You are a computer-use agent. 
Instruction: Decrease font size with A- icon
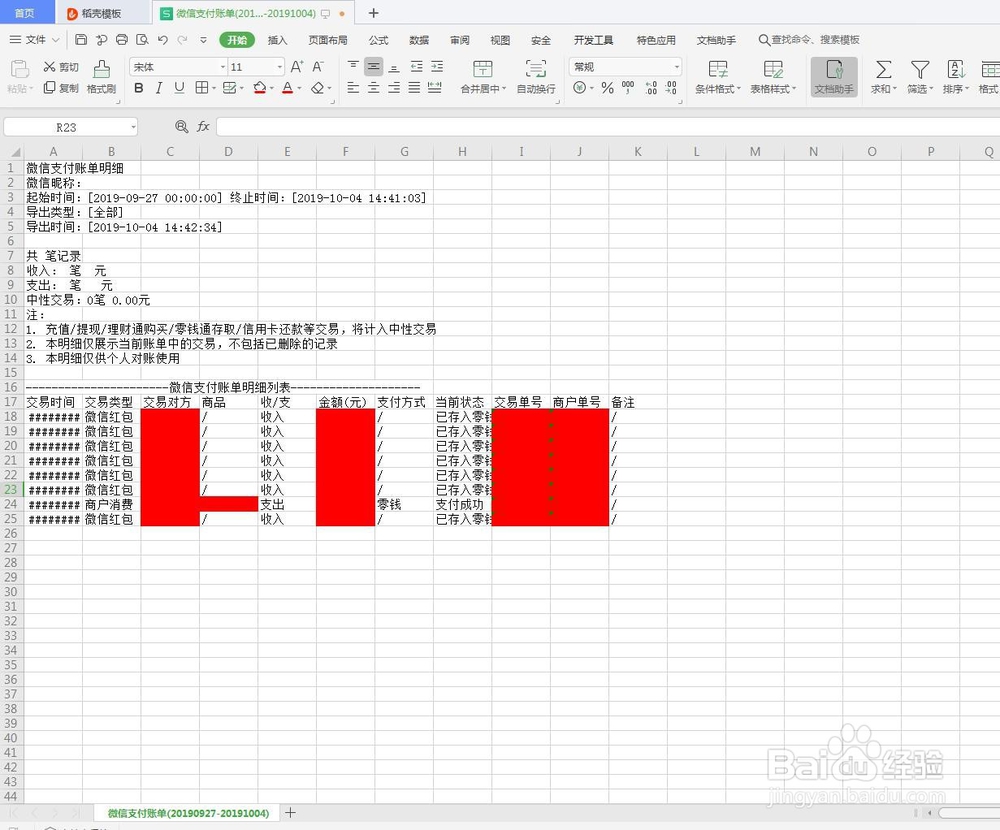pyautogui.click(x=318, y=67)
